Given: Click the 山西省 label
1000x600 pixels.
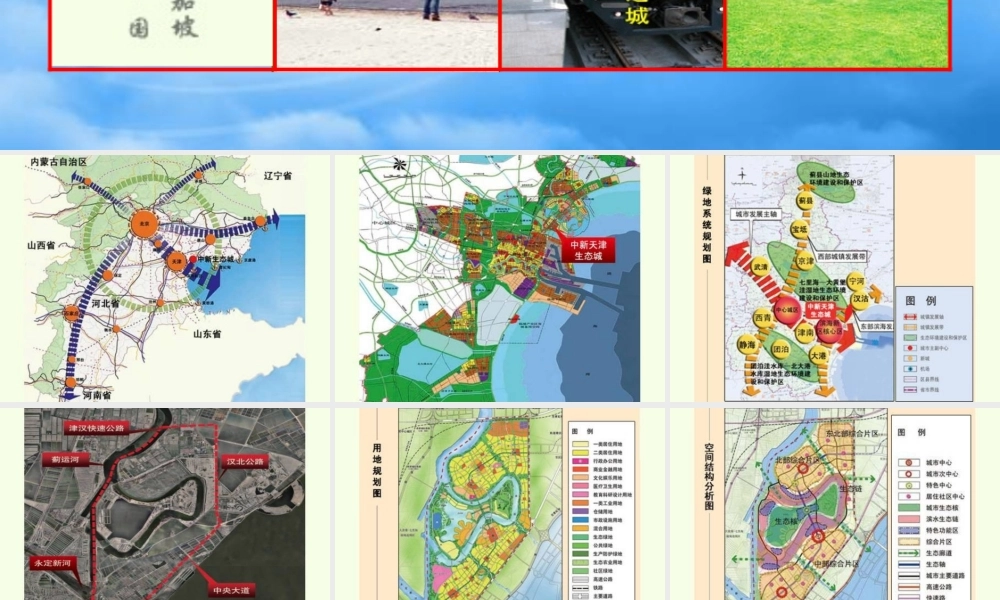Looking at the screenshot, I should click(x=41, y=245).
